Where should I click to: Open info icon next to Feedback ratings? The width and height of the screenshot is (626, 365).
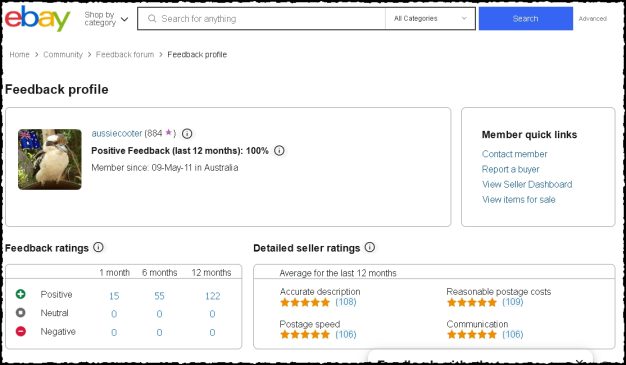pyautogui.click(x=98, y=247)
